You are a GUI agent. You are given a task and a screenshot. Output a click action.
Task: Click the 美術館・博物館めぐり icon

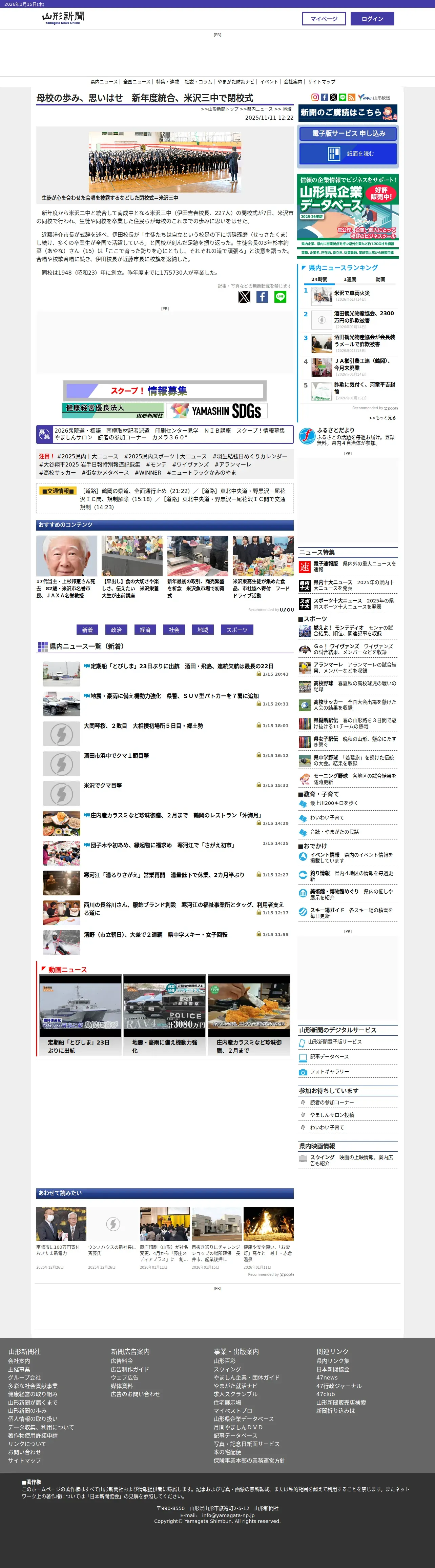coord(303,893)
